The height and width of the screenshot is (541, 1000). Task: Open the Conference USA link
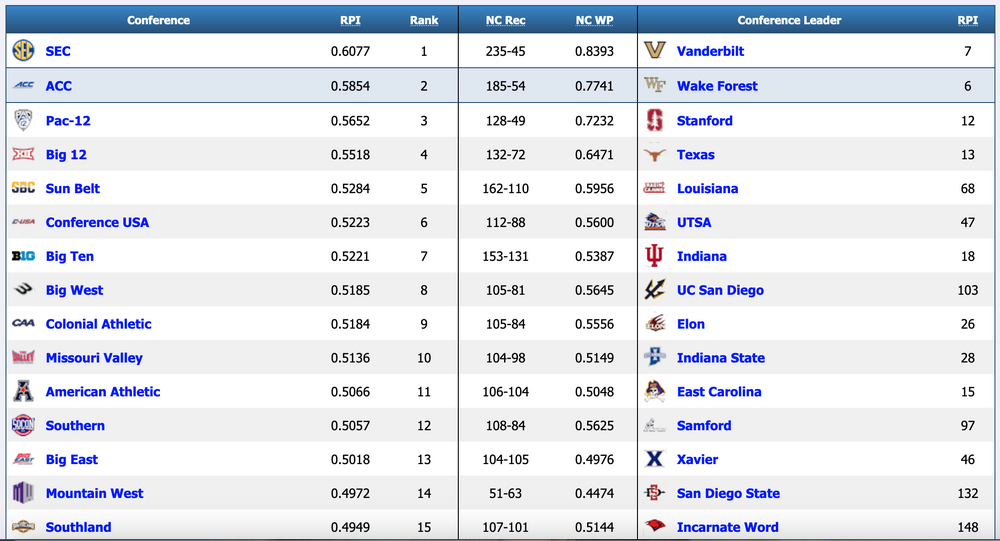pyautogui.click(x=97, y=223)
